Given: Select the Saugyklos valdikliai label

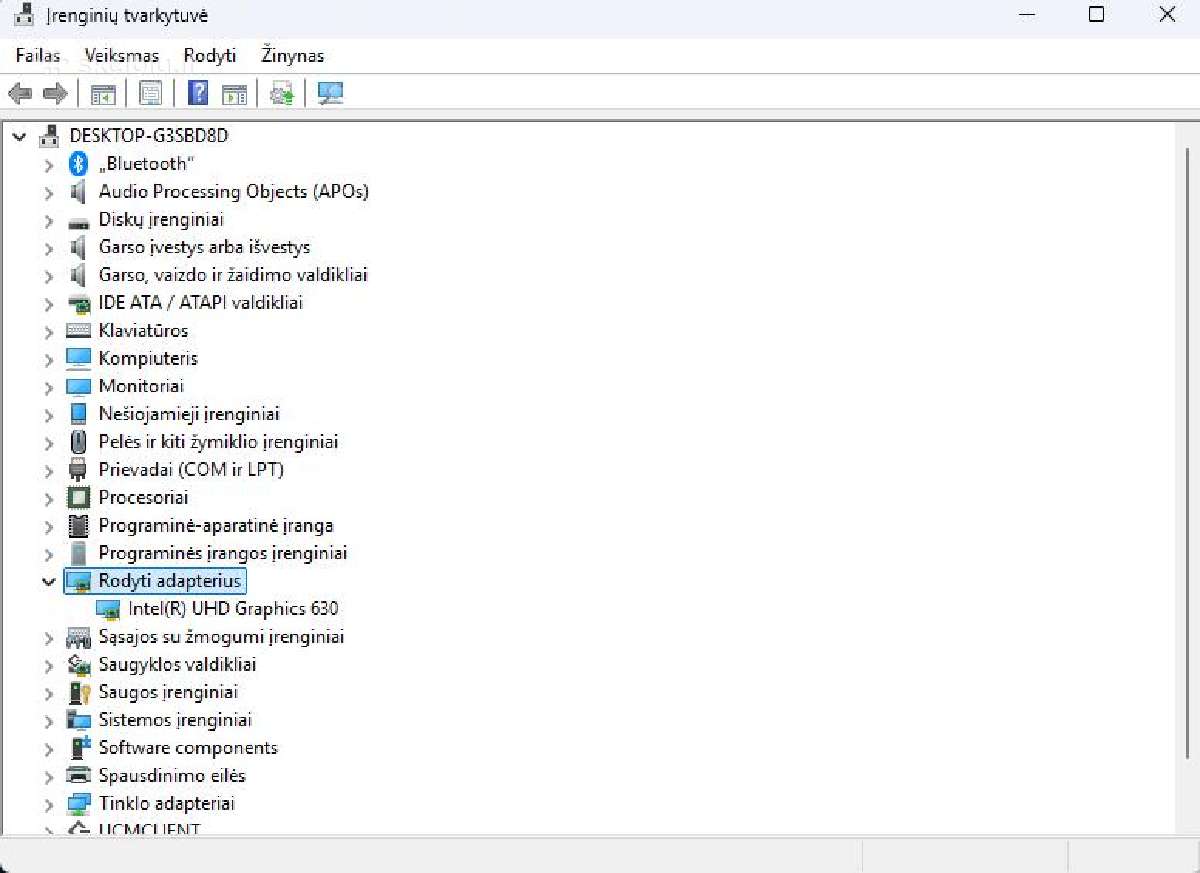Looking at the screenshot, I should (x=178, y=665).
